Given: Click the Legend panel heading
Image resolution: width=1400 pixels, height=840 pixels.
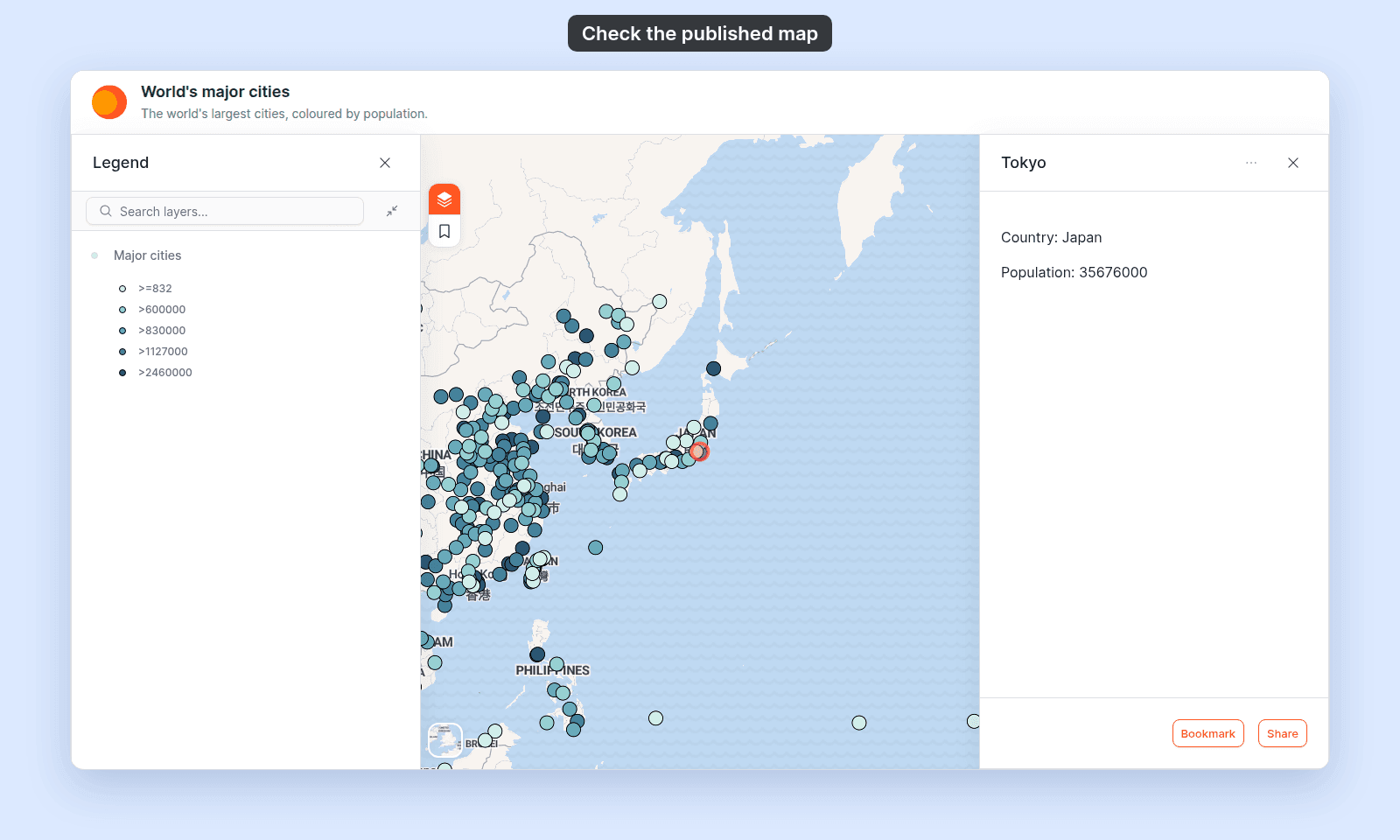Looking at the screenshot, I should tap(121, 163).
